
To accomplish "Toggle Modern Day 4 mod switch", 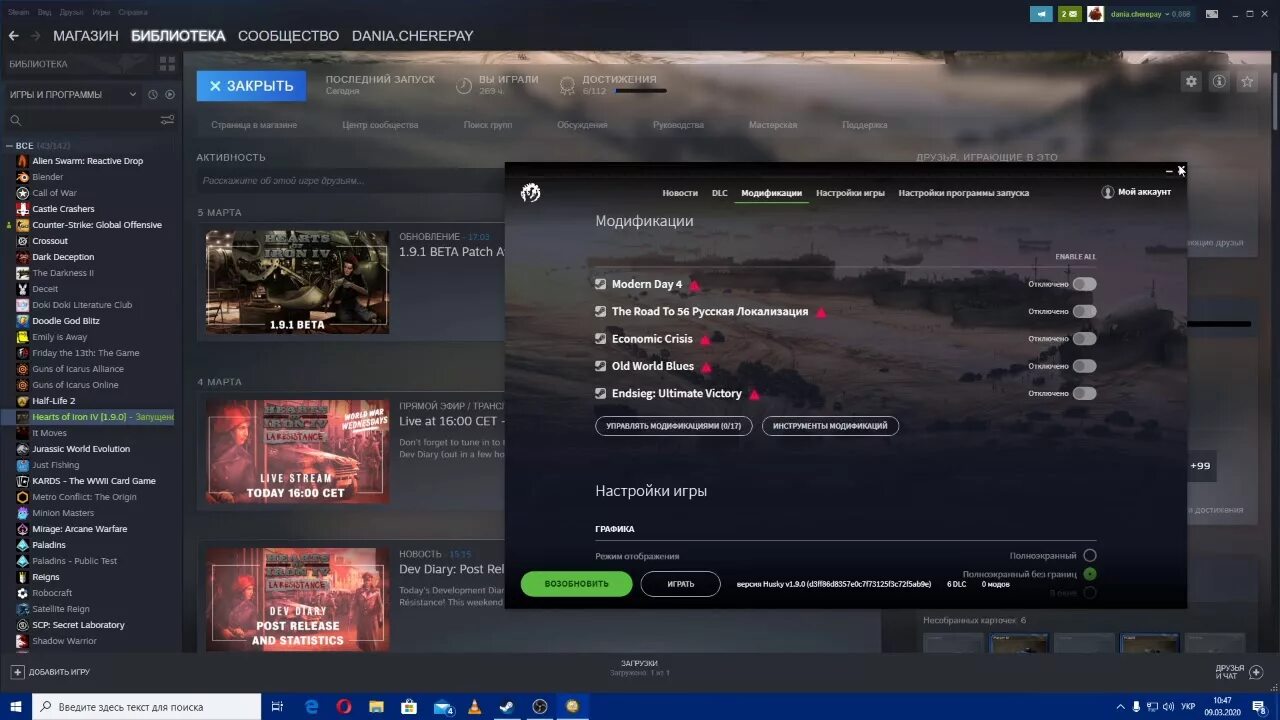I will [1084, 284].
